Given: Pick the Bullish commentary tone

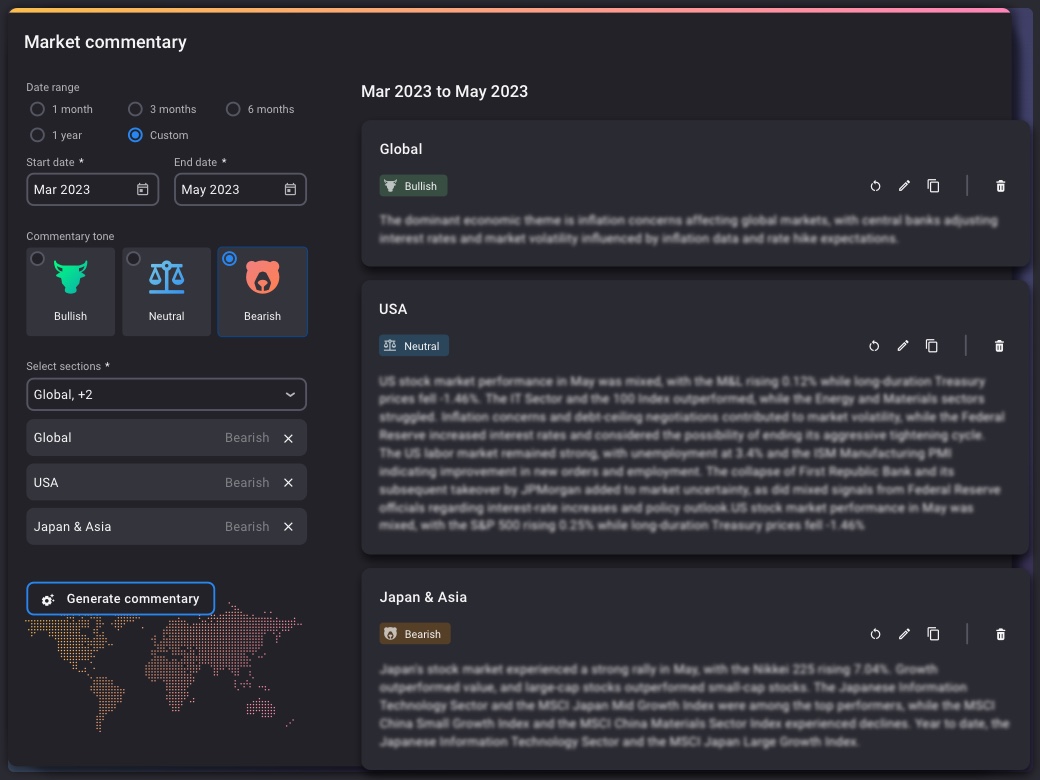Looking at the screenshot, I should [x=70, y=291].
